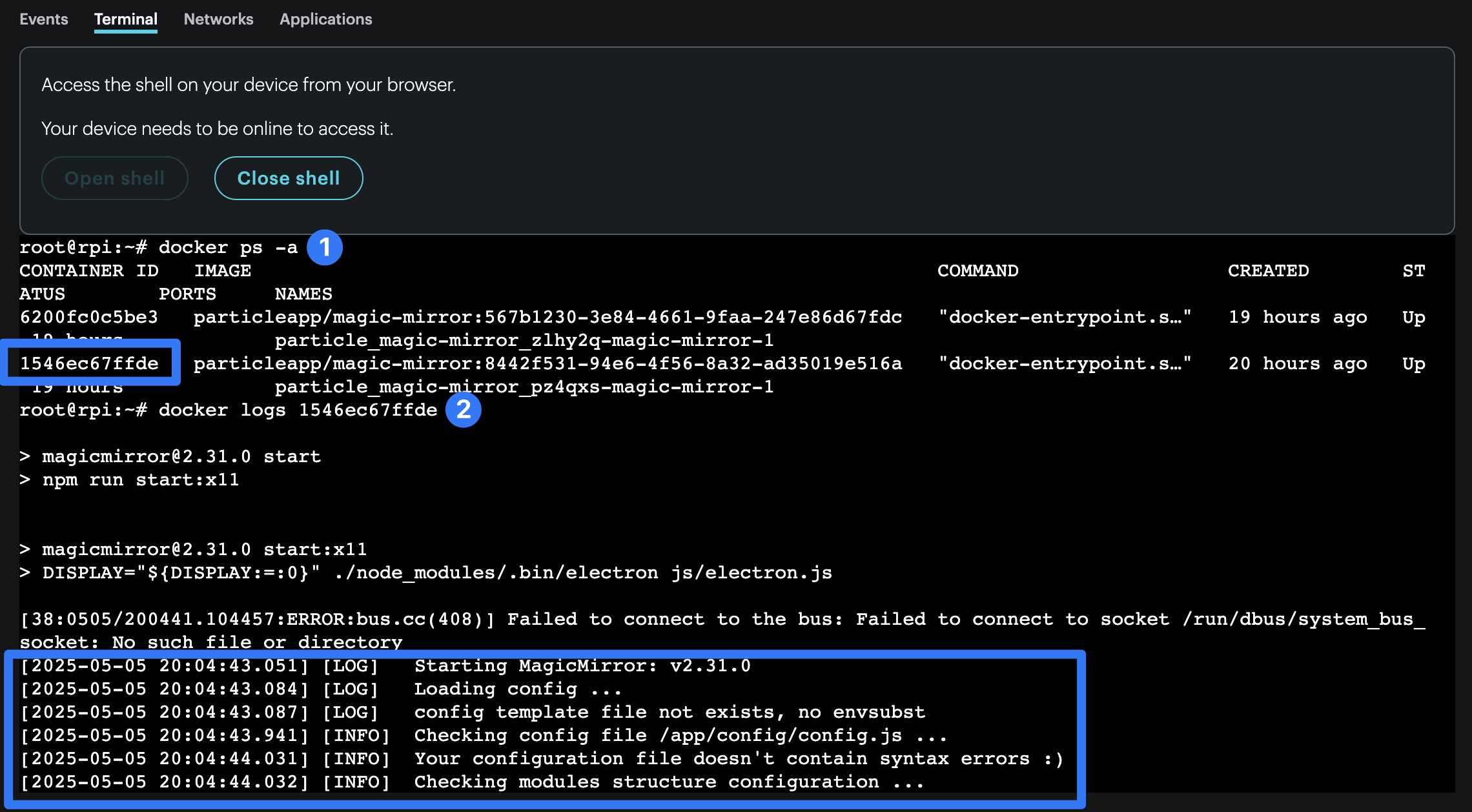
Task: Click the blue step 1 badge
Action: point(324,247)
